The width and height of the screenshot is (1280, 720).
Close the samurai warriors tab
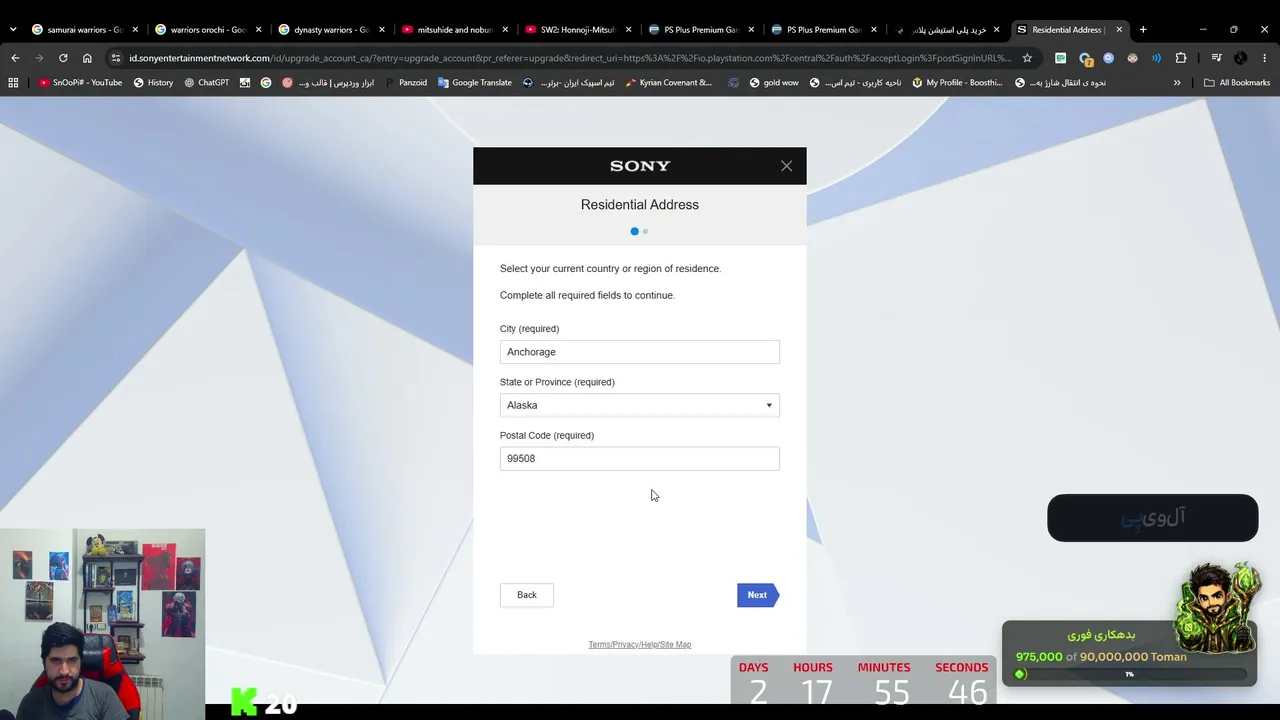135,30
